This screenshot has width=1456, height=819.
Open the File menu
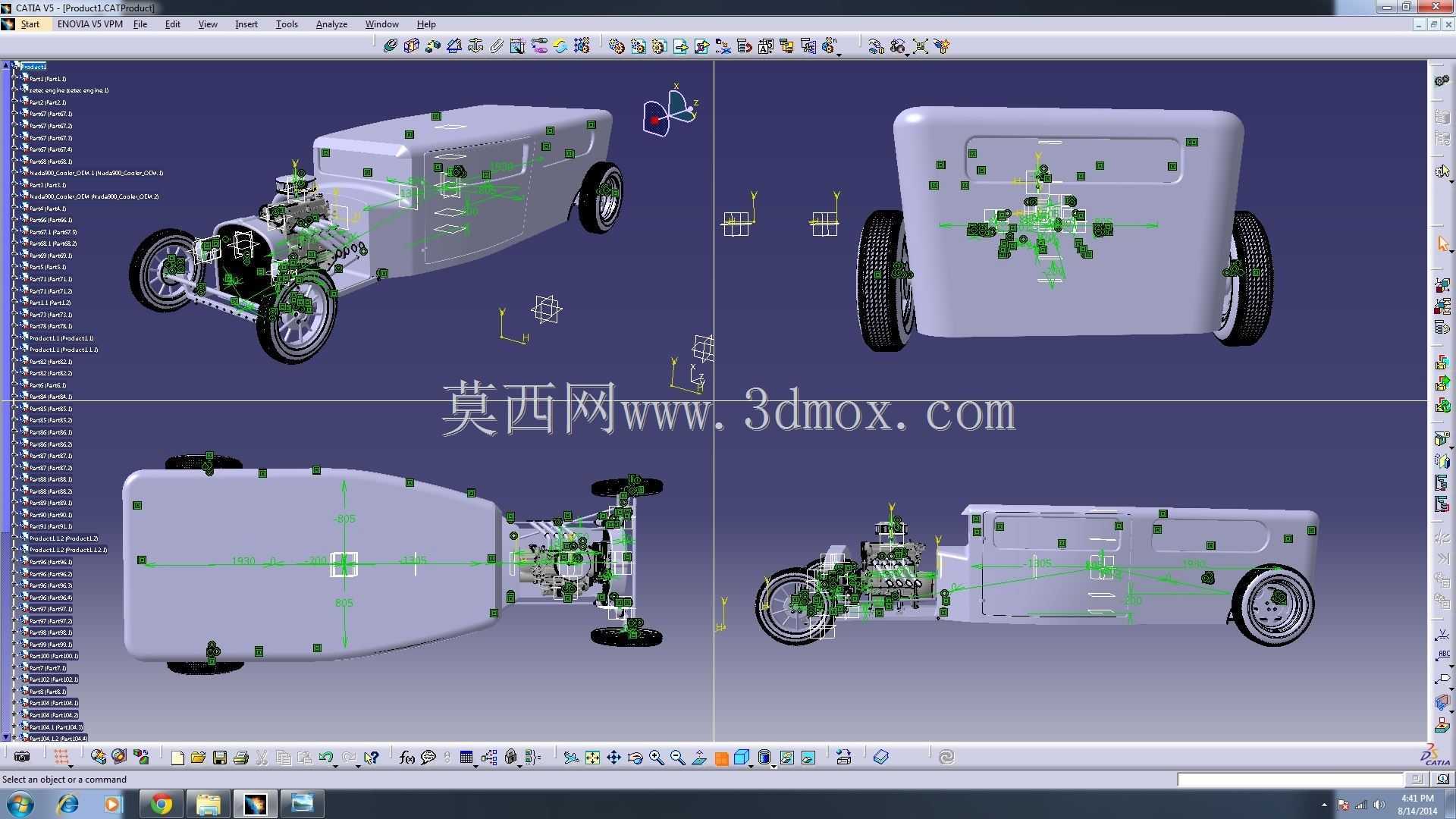(140, 24)
